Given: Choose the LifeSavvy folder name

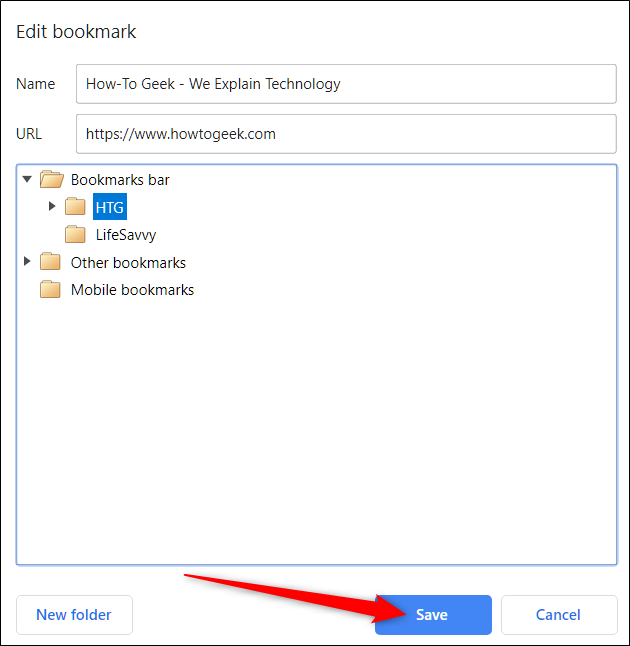Looking at the screenshot, I should (x=126, y=235).
